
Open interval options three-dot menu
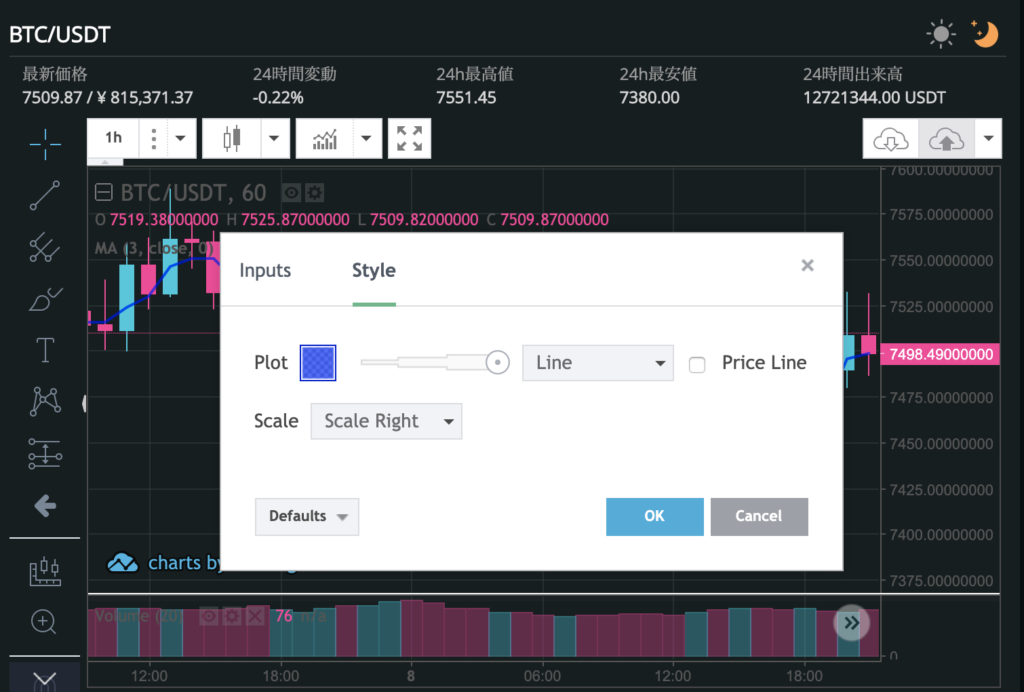[153, 138]
